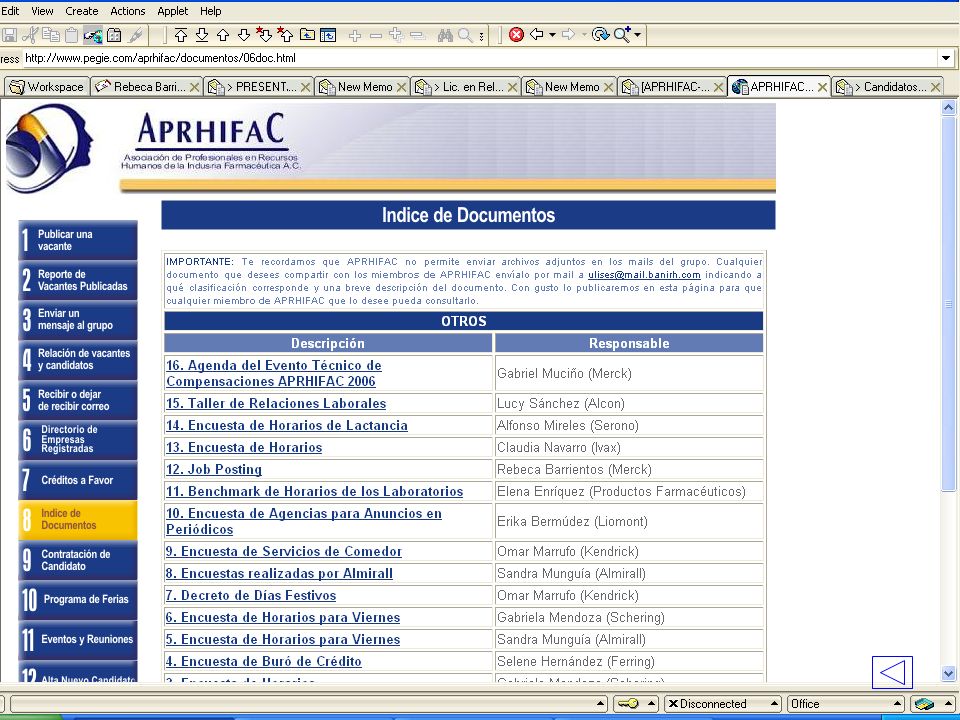Click the magnifying glass search toolbar icon
This screenshot has height=720, width=960.
pyautogui.click(x=465, y=36)
